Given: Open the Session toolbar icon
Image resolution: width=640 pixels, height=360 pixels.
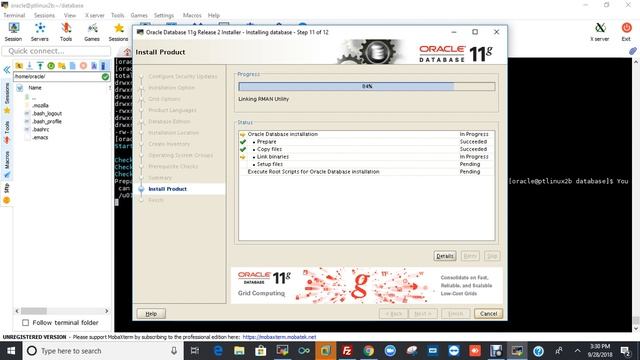Looking at the screenshot, I should pos(13,32).
